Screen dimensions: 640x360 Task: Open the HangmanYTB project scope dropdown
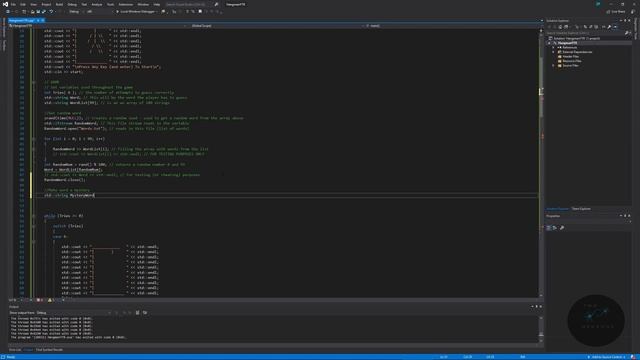(x=97, y=26)
